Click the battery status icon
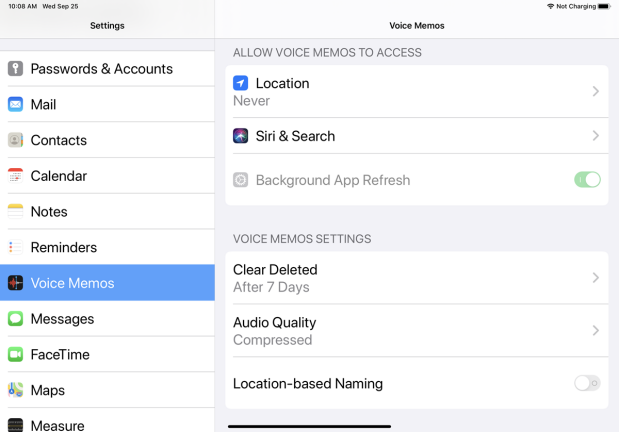Viewport: 619px width, 432px height. click(x=604, y=6)
